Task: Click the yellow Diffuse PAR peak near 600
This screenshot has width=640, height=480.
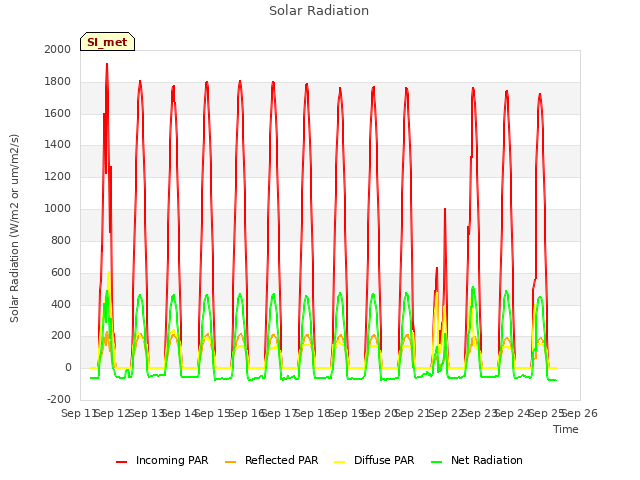Action: click(x=109, y=273)
